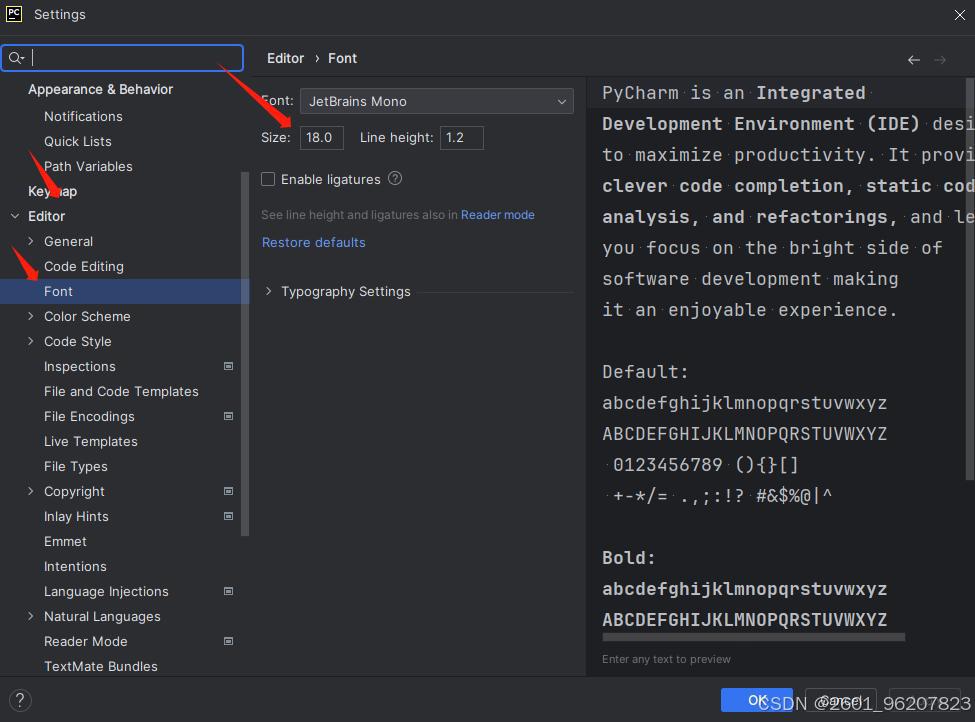Open File and Code Templates
975x722 pixels.
point(121,391)
